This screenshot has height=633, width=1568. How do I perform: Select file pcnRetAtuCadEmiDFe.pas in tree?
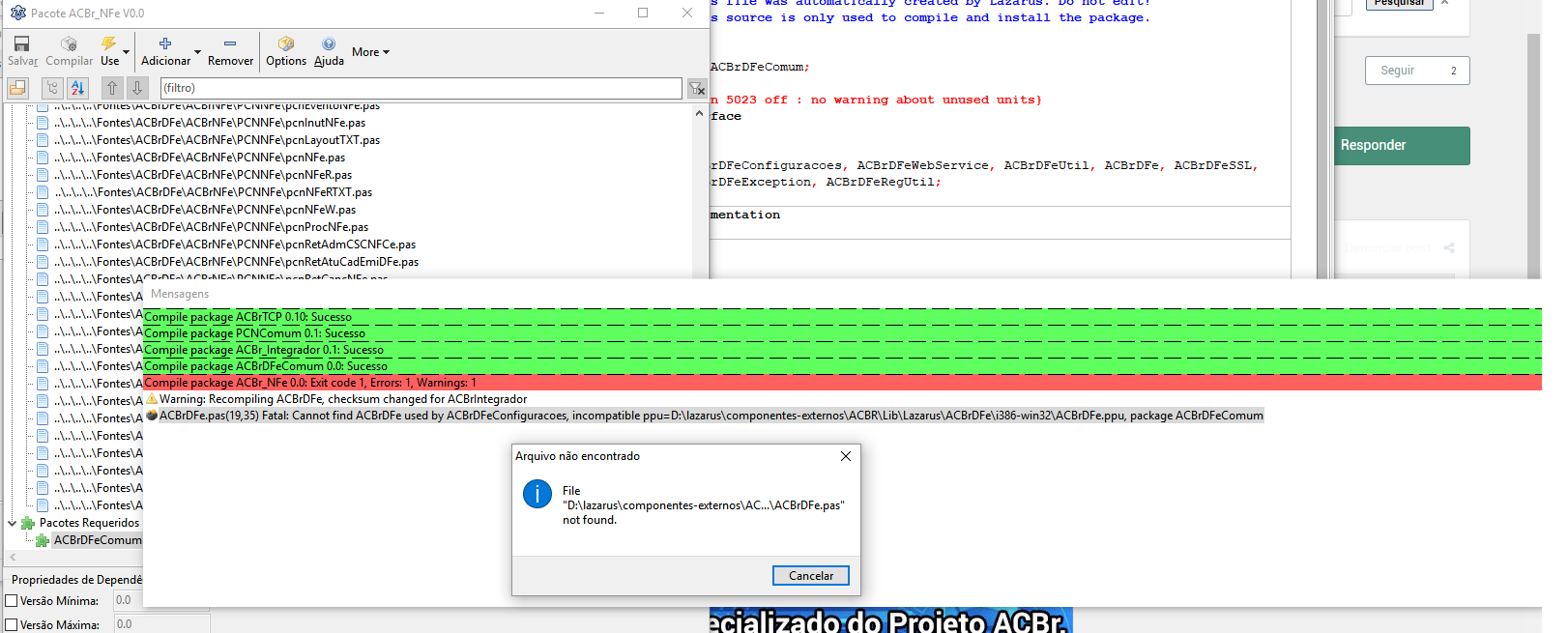click(237, 262)
